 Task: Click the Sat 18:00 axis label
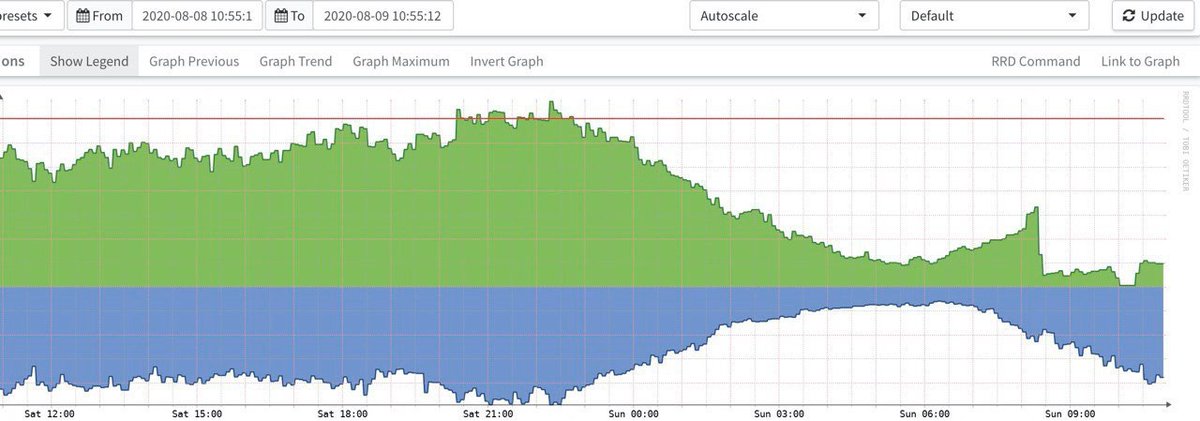(343, 413)
